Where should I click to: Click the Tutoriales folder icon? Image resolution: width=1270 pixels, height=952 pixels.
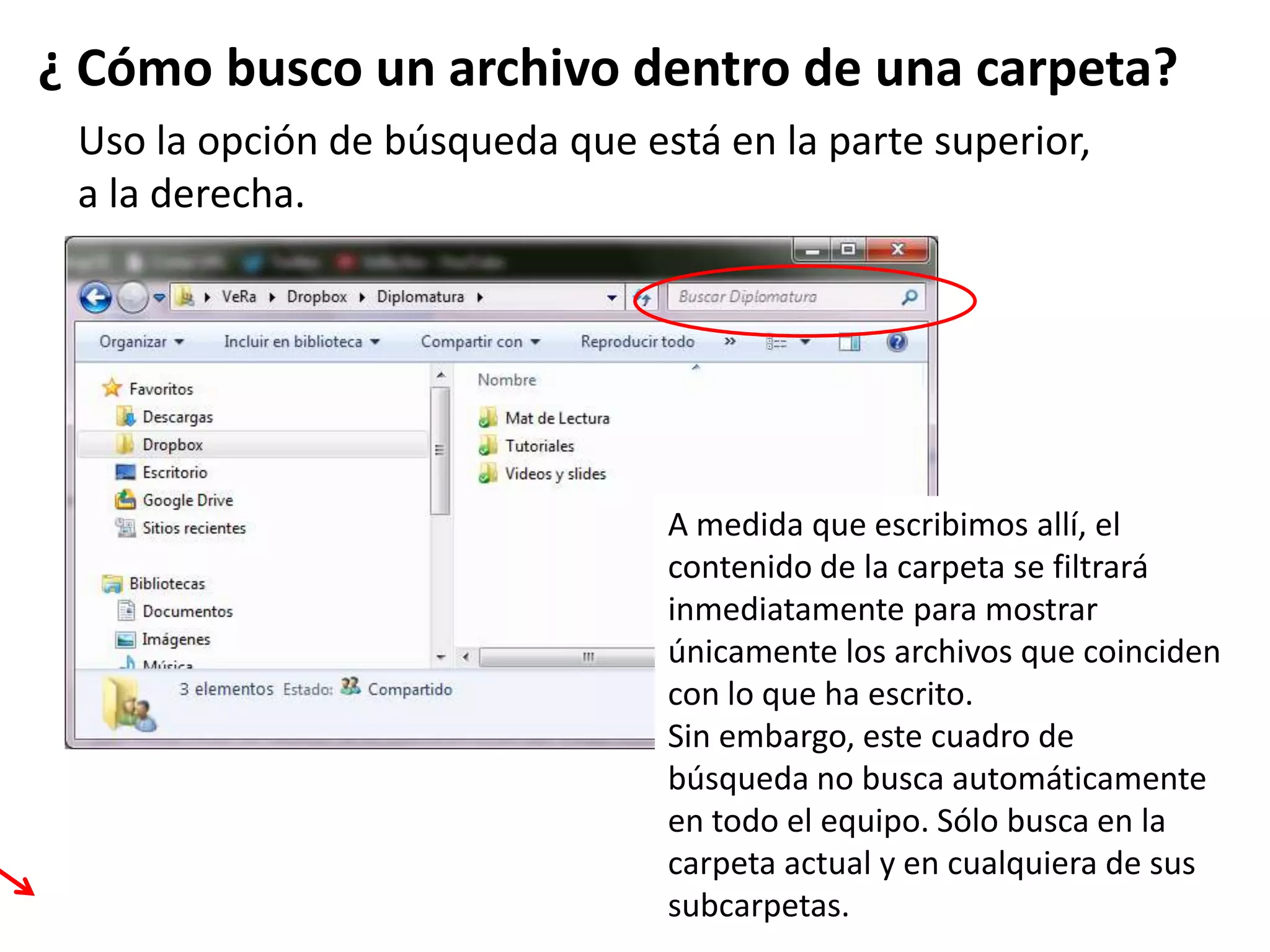pyautogui.click(x=488, y=446)
